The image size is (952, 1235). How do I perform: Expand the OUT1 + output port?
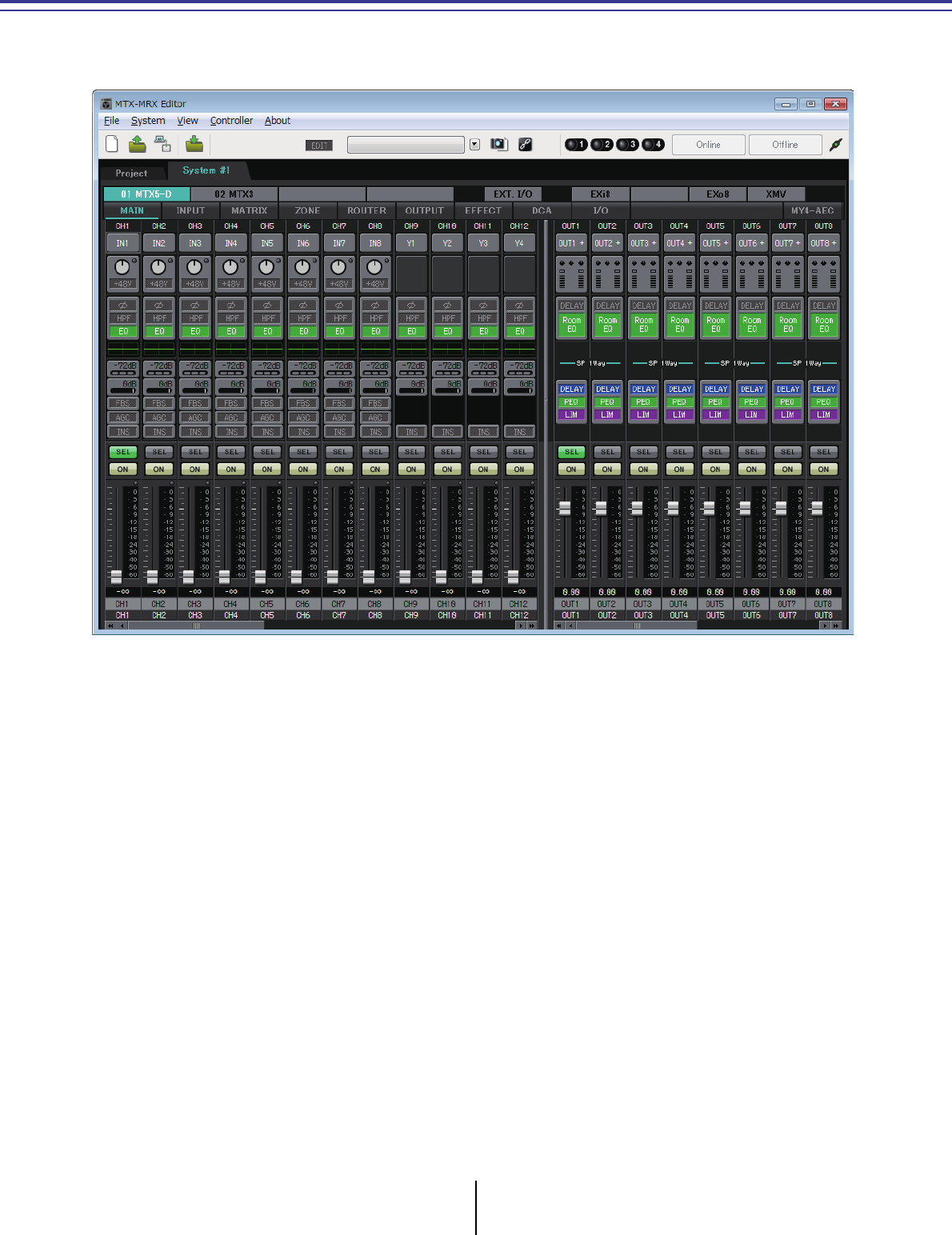[x=571, y=243]
